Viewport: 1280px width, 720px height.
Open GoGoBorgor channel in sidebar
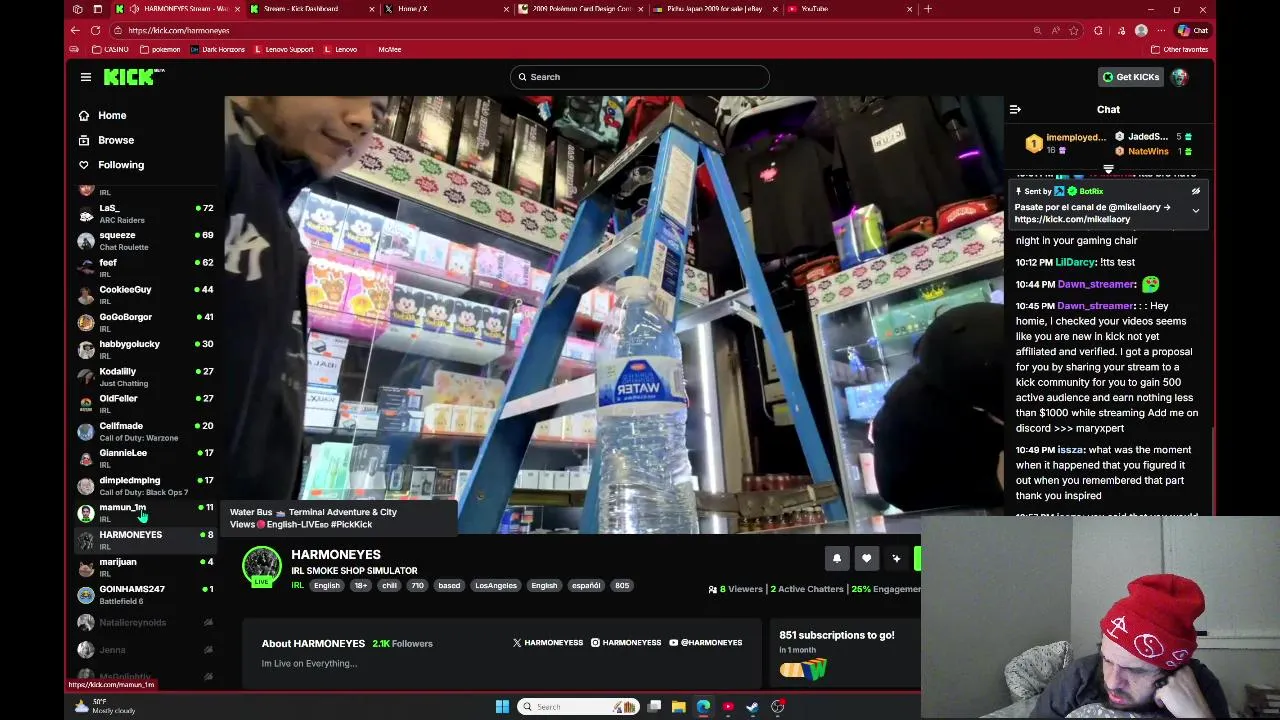(x=146, y=322)
